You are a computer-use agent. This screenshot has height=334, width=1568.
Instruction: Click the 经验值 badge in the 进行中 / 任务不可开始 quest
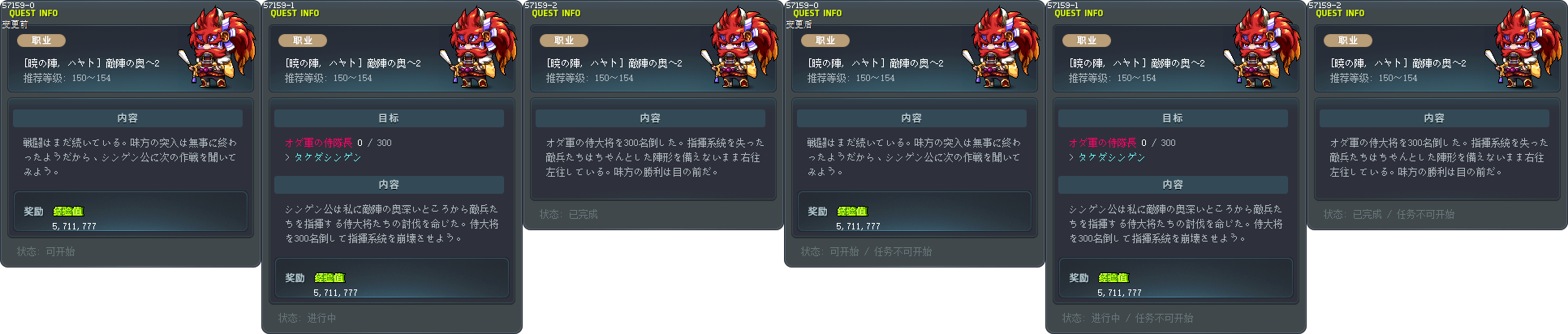click(x=1114, y=277)
